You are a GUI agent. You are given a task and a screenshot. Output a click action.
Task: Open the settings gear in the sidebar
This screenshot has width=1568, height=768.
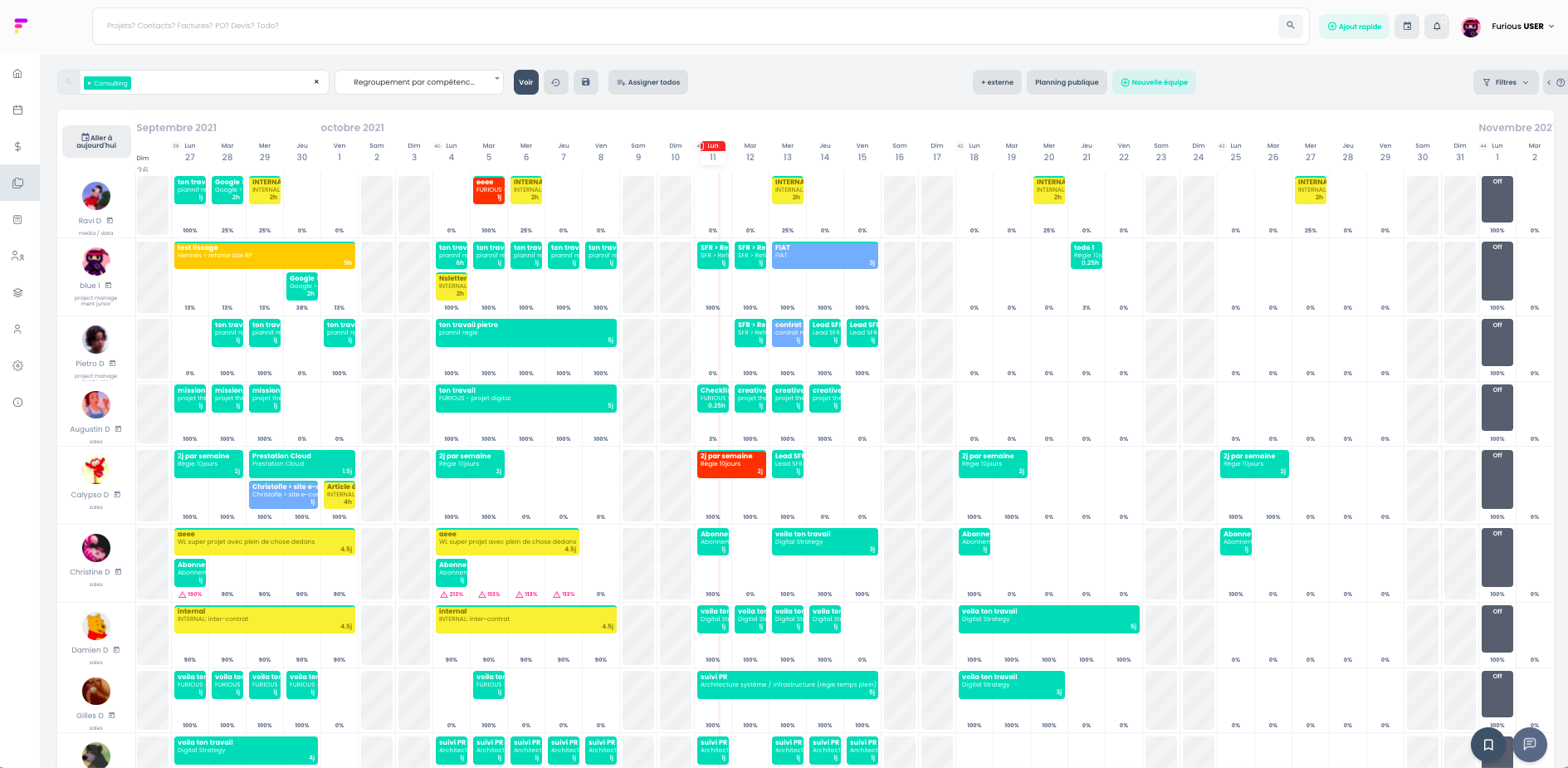pos(17,365)
